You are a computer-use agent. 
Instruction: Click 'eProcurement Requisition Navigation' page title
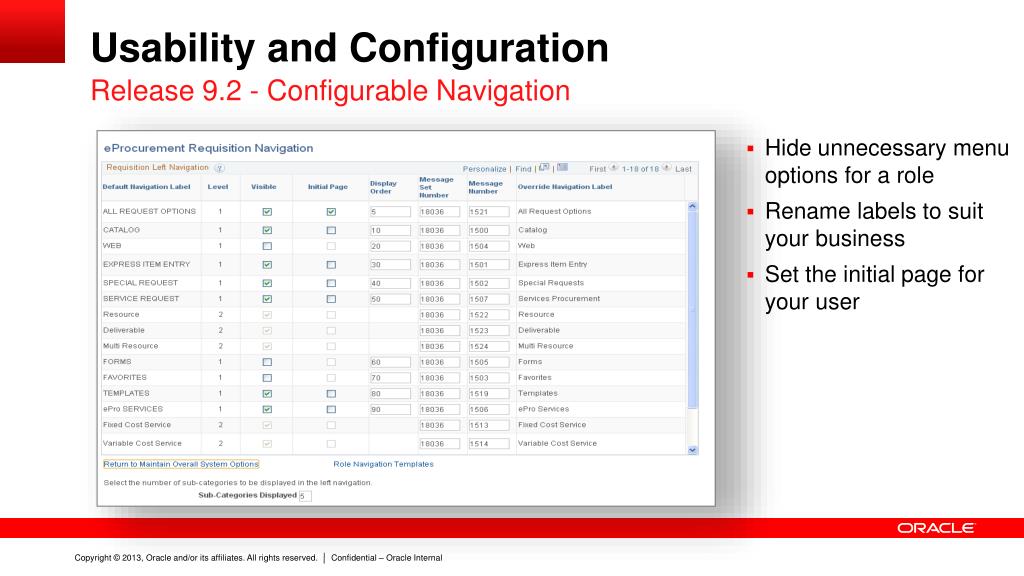tap(208, 148)
